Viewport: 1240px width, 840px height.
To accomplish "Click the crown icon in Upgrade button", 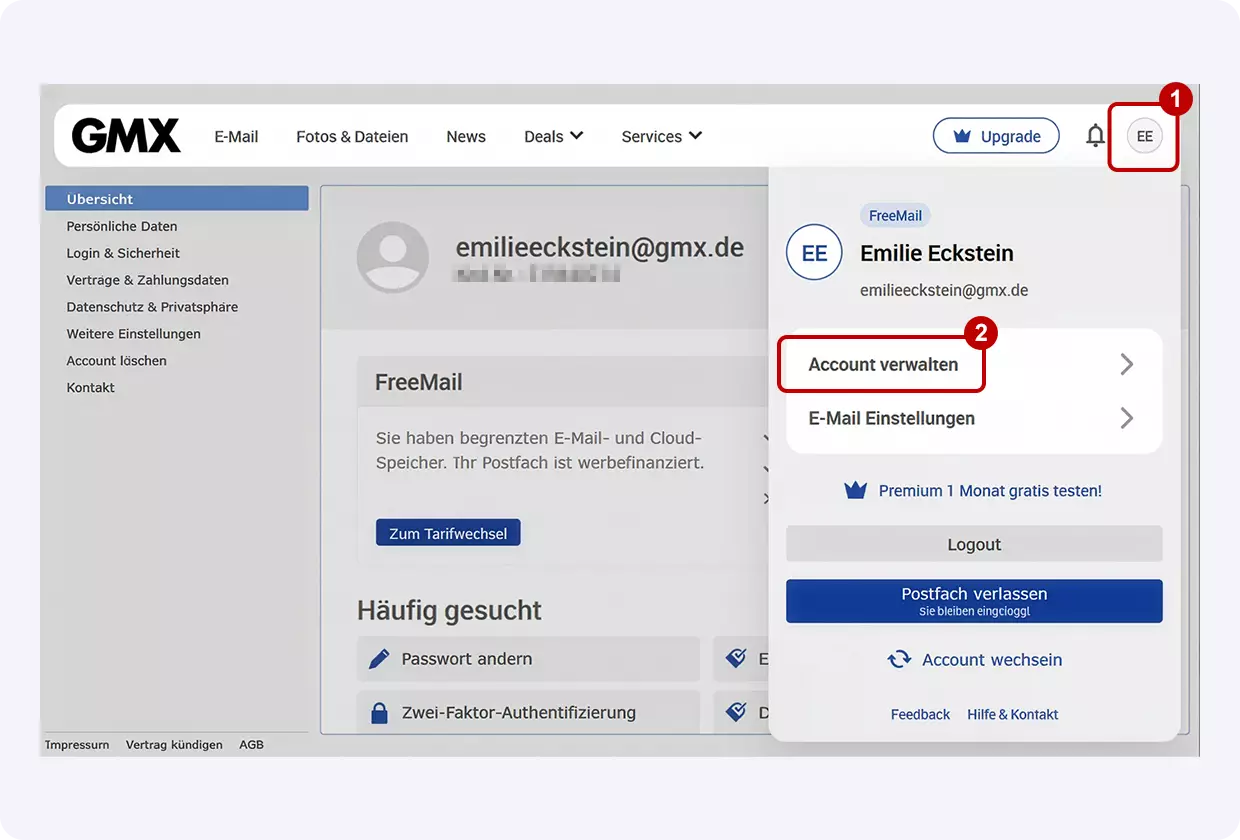I will [961, 135].
